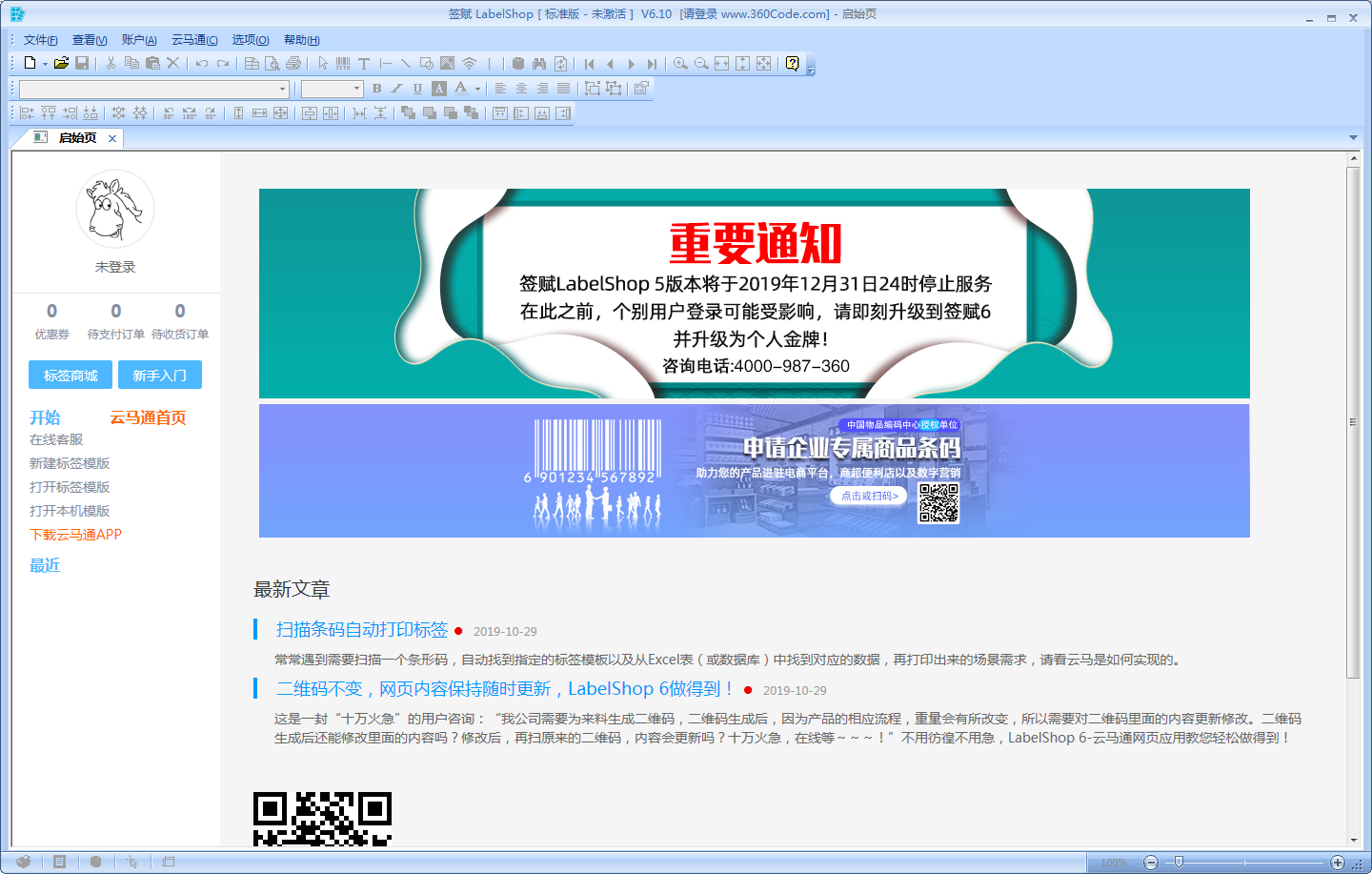Screen dimensions: 1372x874
Task: Zoom in with magnifier plus
Action: [x=680, y=64]
